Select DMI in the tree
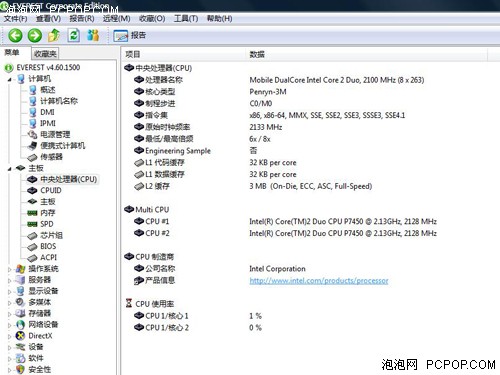This screenshot has height=375, width=500. pyautogui.click(x=47, y=112)
